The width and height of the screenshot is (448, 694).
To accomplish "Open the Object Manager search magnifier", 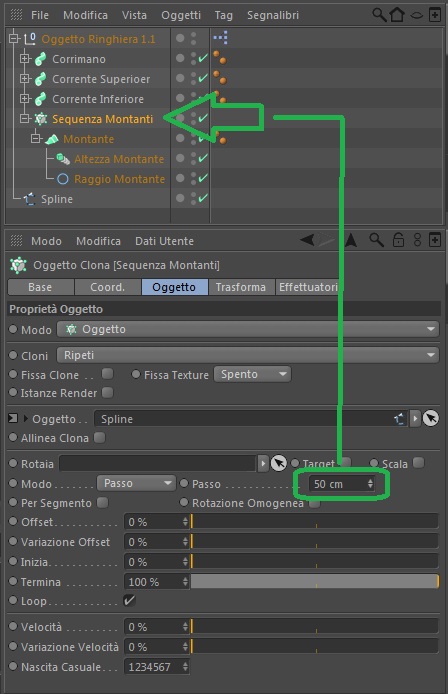I will [378, 15].
